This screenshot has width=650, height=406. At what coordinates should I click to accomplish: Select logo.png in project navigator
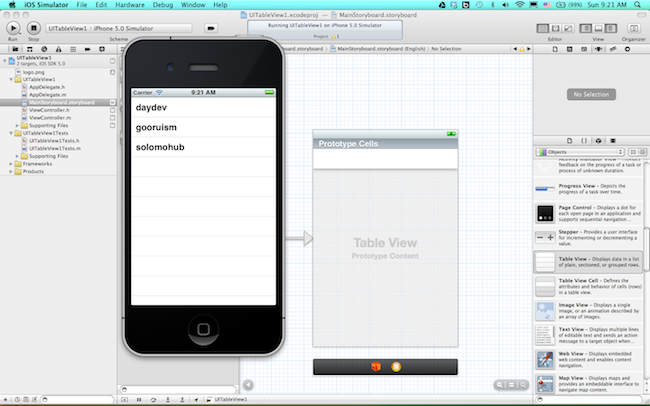(x=34, y=72)
